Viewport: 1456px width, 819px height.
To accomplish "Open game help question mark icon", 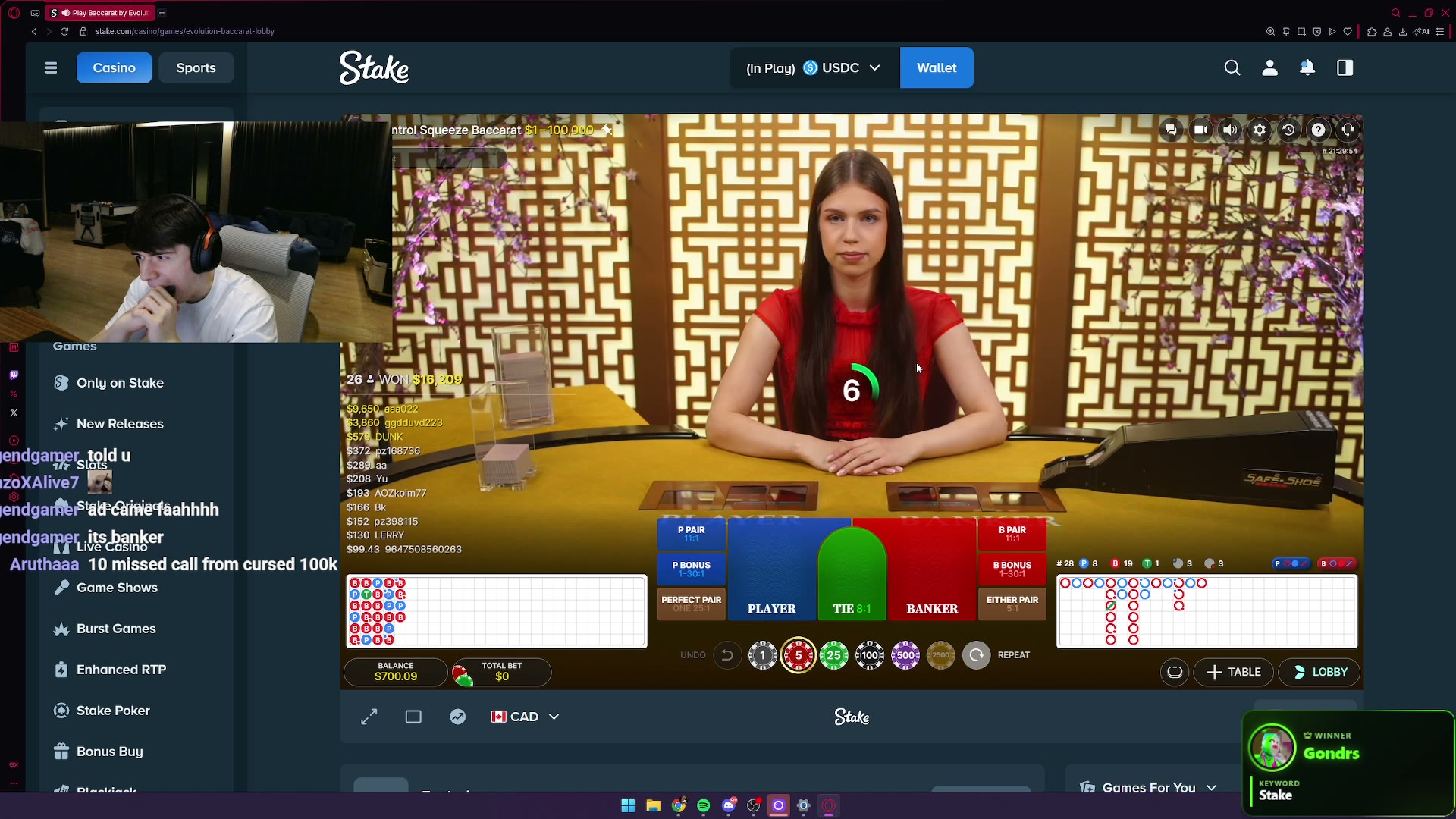I will (x=1319, y=130).
